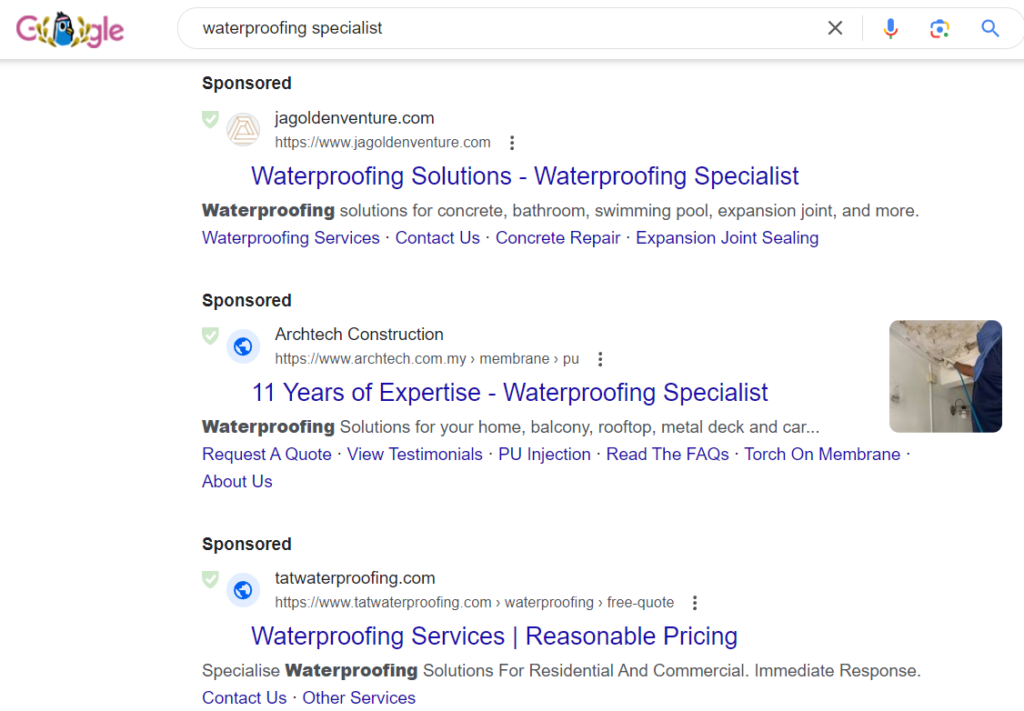Click the jagoldenventure site favicon
This screenshot has width=1024, height=711.
click(242, 130)
